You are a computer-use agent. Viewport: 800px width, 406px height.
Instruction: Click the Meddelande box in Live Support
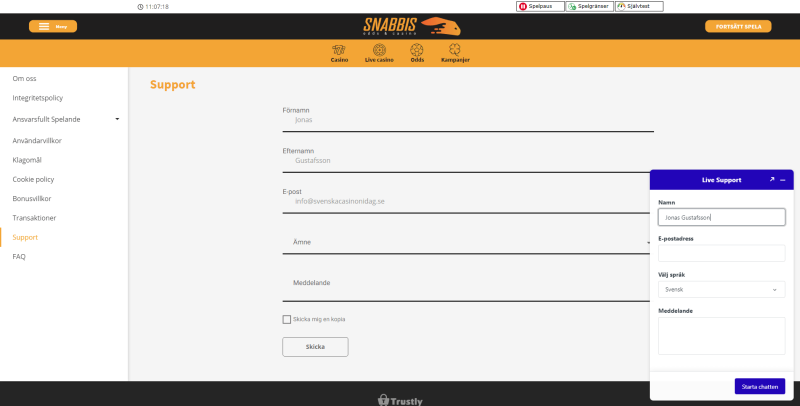coord(721,336)
